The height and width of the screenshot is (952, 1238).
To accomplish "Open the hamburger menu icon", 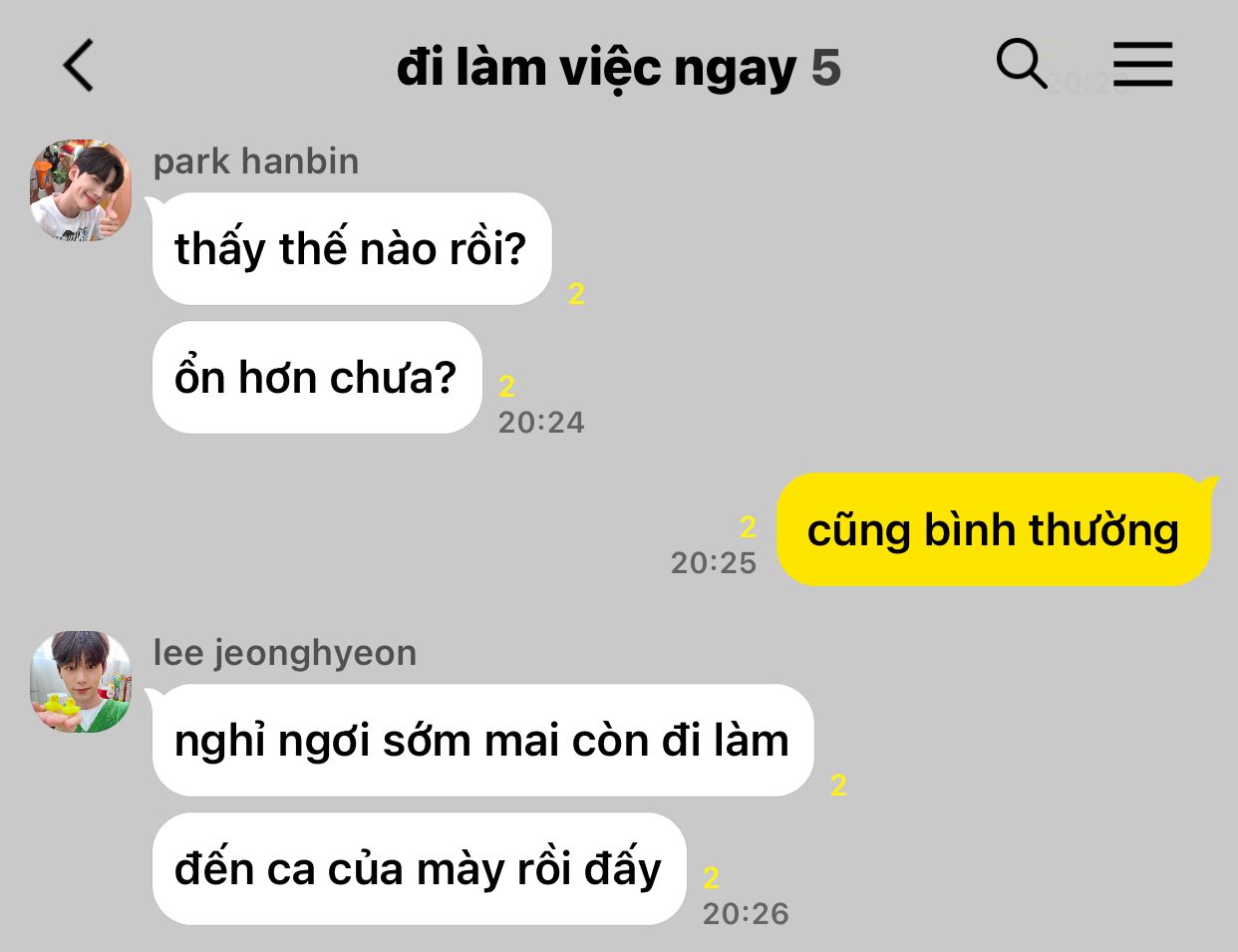I will click(1142, 64).
